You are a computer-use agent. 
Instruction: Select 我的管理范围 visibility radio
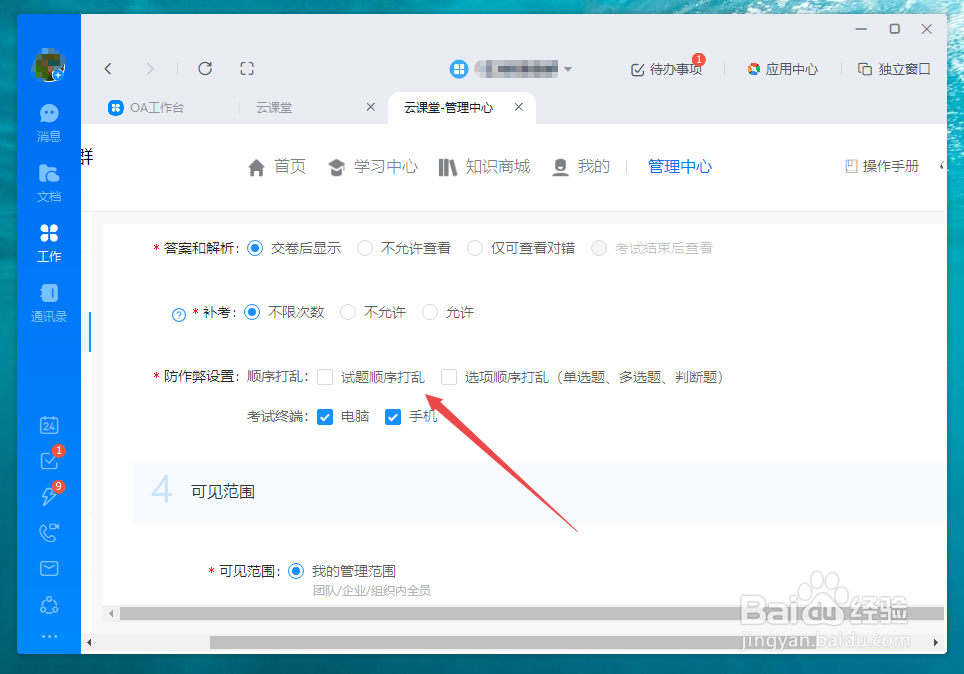coord(296,571)
